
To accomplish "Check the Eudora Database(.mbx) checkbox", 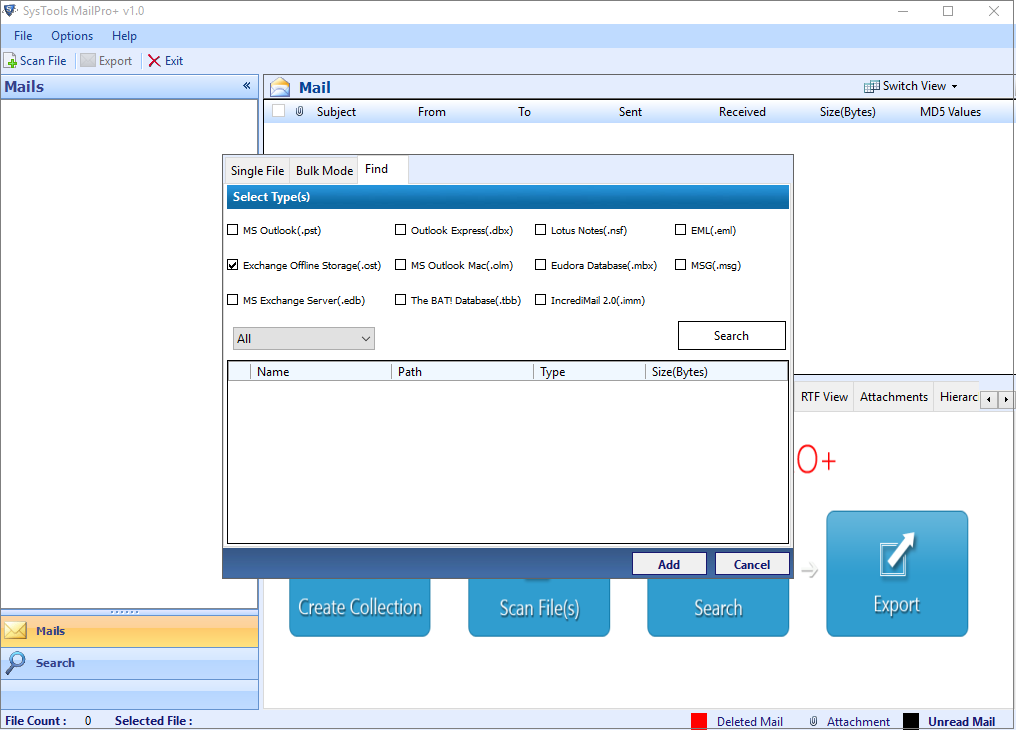I will tap(540, 265).
